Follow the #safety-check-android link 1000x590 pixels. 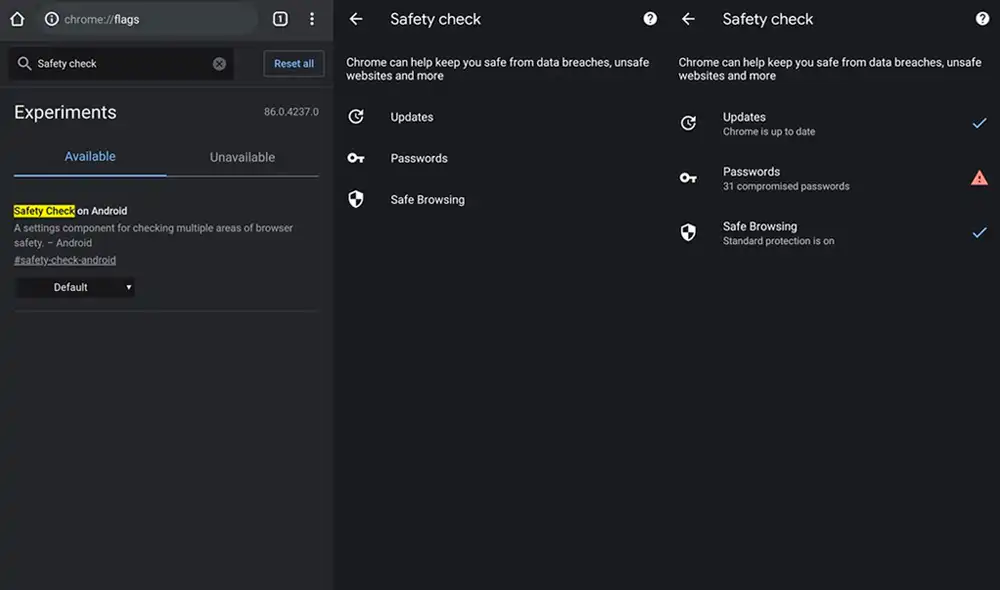coord(65,259)
